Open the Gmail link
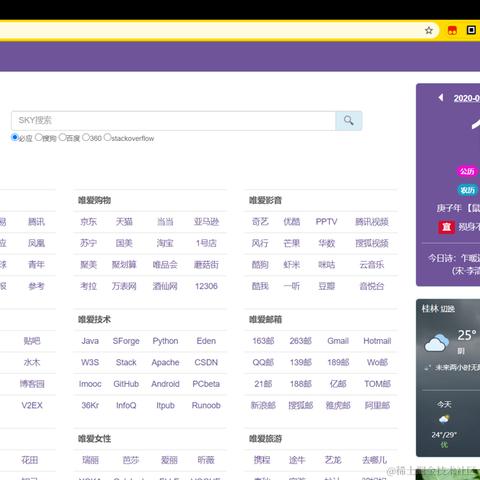 (338, 341)
